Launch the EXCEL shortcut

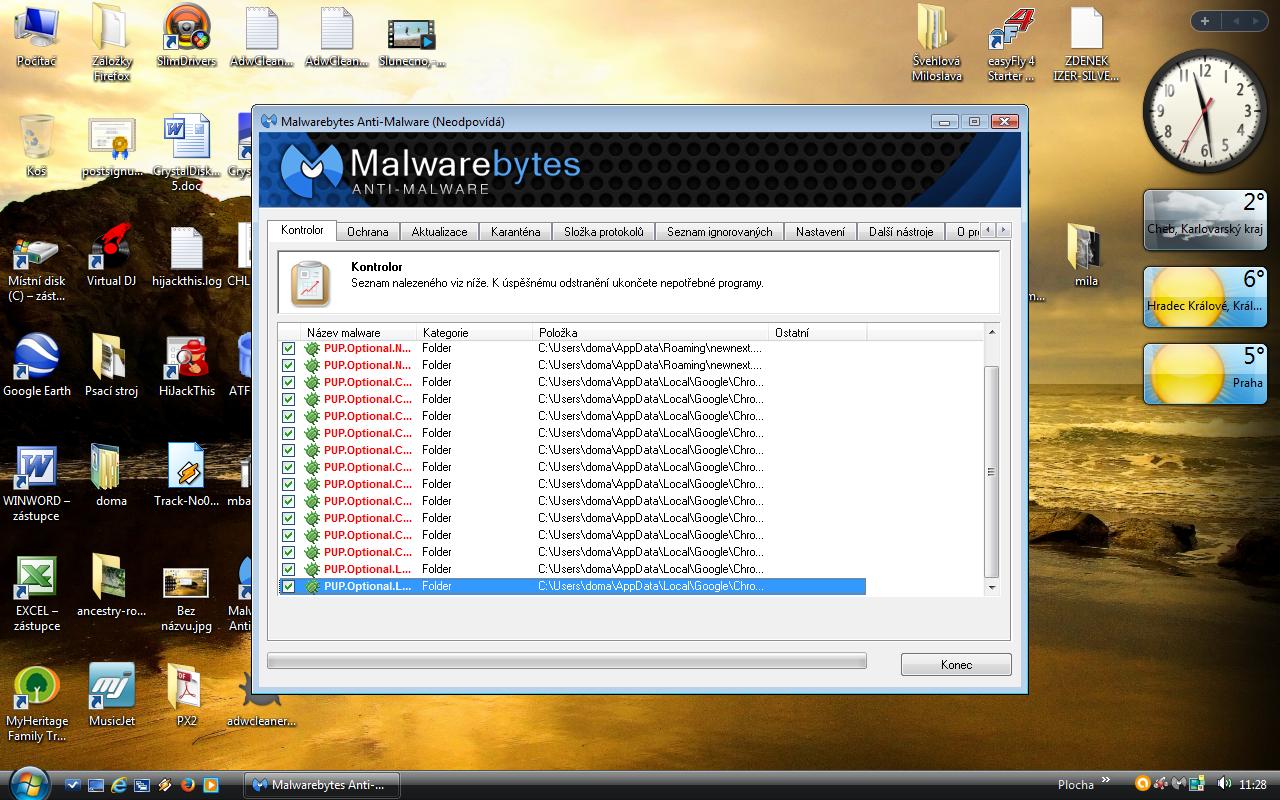(x=36, y=592)
